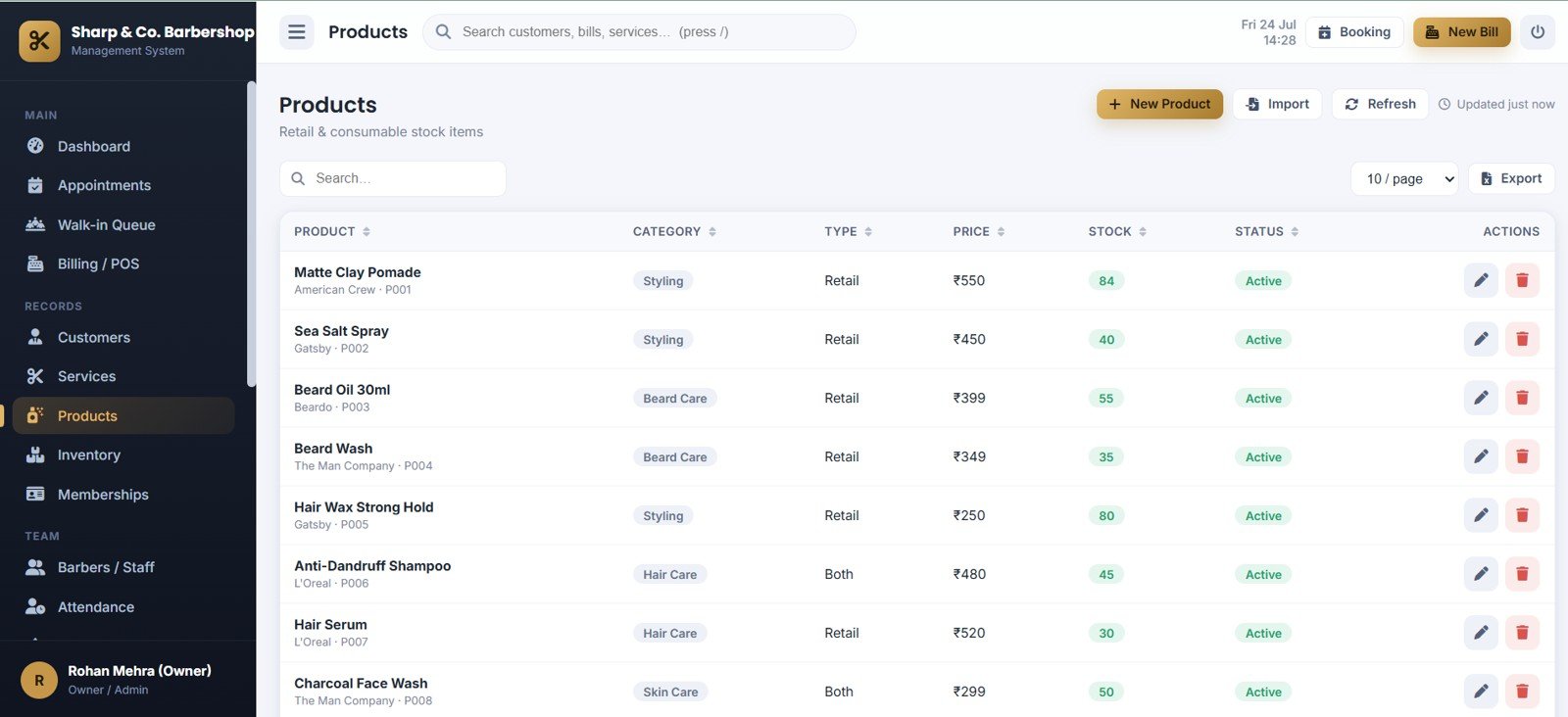Sort table by Type column
Screen dimensions: 1568x717
pyautogui.click(x=848, y=232)
